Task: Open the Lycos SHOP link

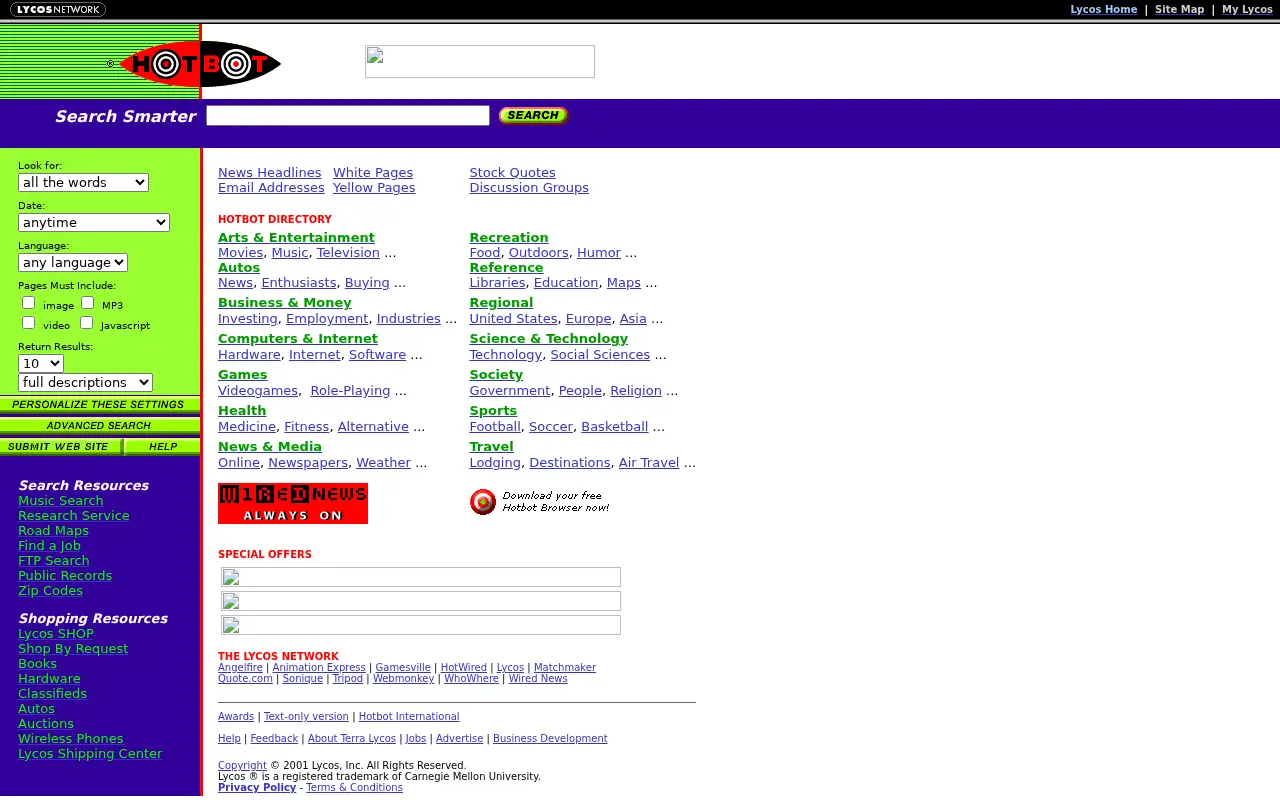Action: pyautogui.click(x=56, y=634)
